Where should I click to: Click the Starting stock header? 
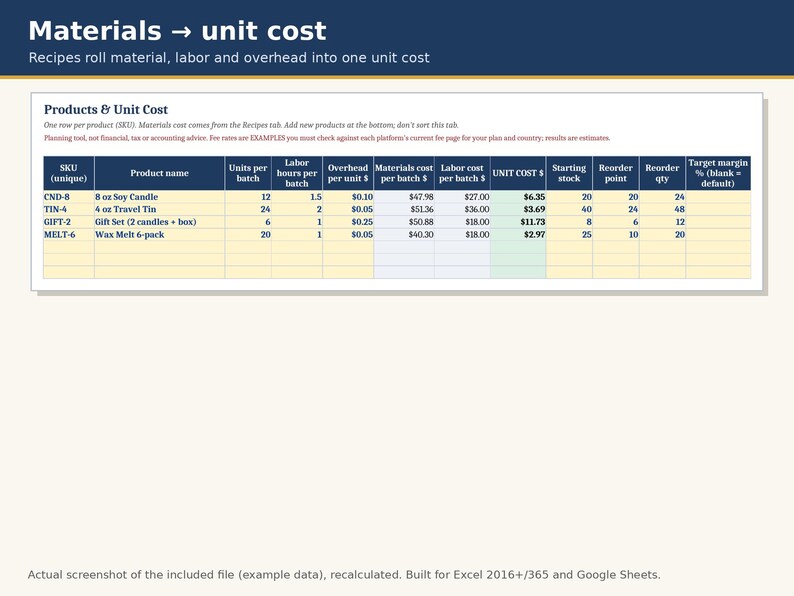pos(569,173)
